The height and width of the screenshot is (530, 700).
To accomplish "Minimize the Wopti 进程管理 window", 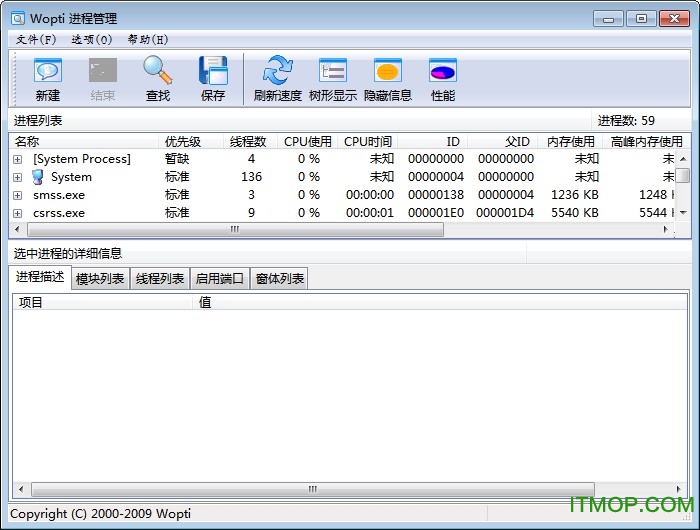I will (x=608, y=19).
